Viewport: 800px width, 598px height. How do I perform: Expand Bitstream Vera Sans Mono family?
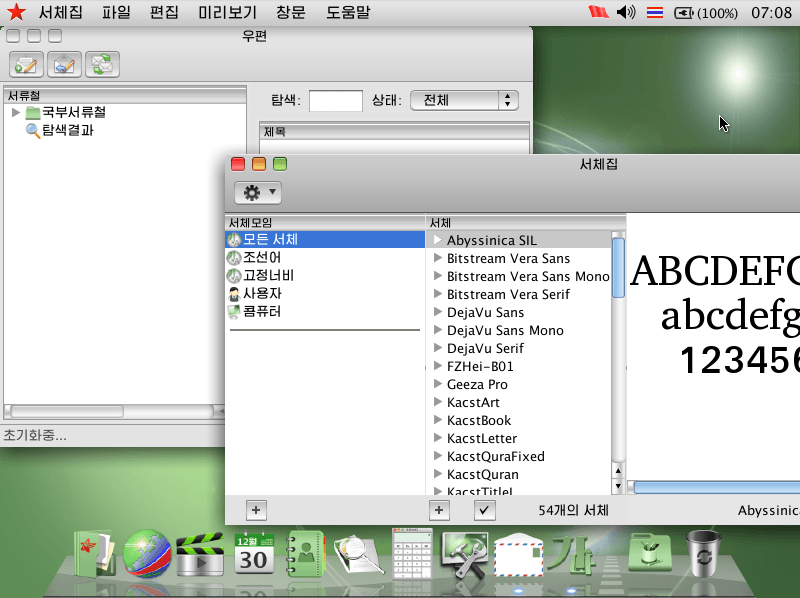pos(437,276)
